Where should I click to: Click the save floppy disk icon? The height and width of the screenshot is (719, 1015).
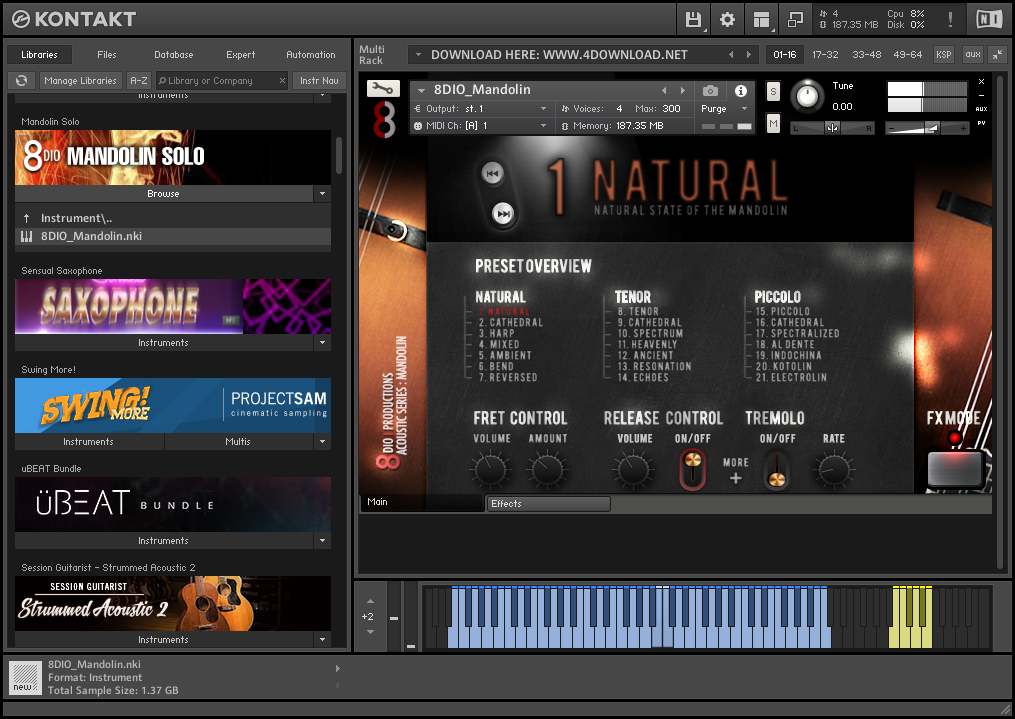[x=693, y=20]
